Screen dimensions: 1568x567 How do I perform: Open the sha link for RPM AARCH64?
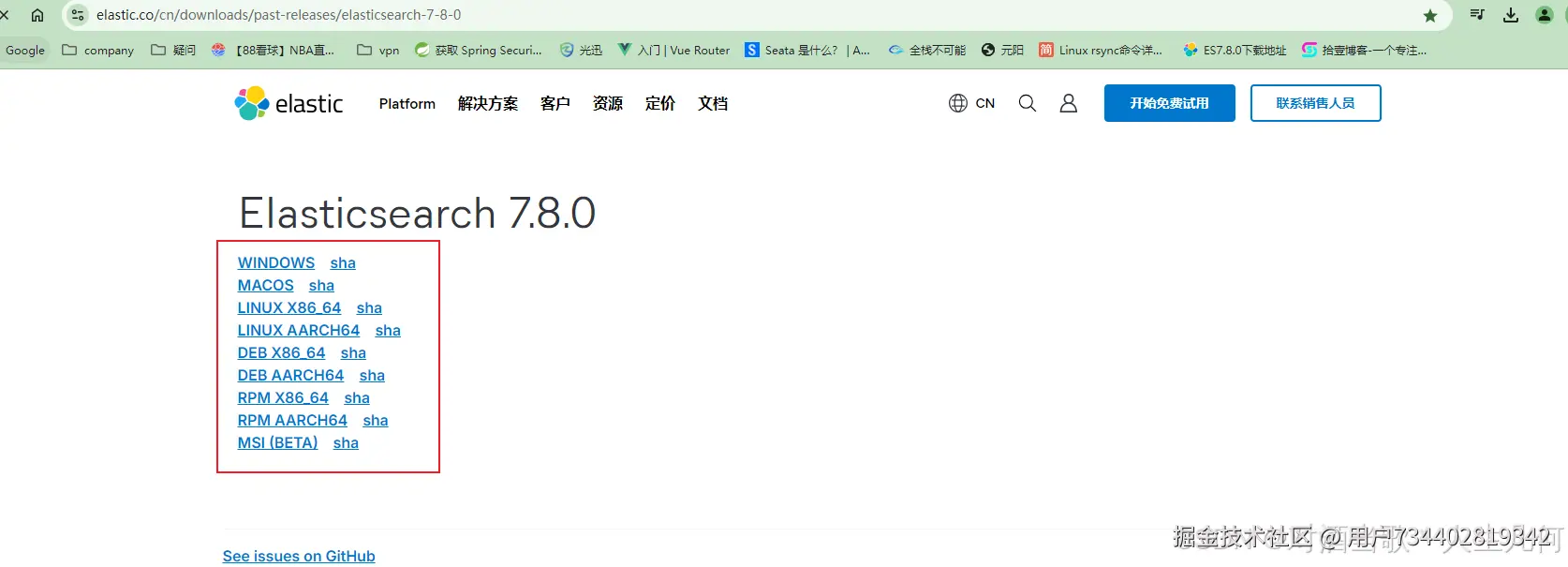tap(376, 421)
